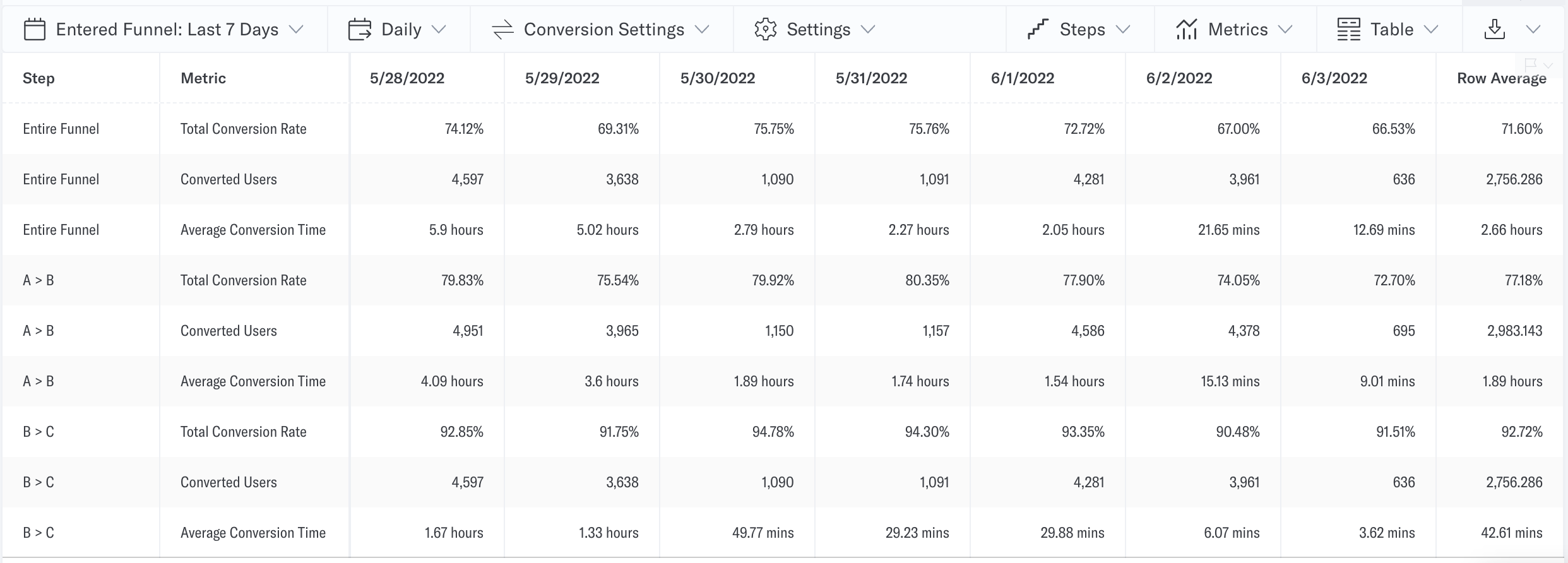Click the flag icon above Row Average
Image resolution: width=1568 pixels, height=563 pixels.
pos(1531,64)
